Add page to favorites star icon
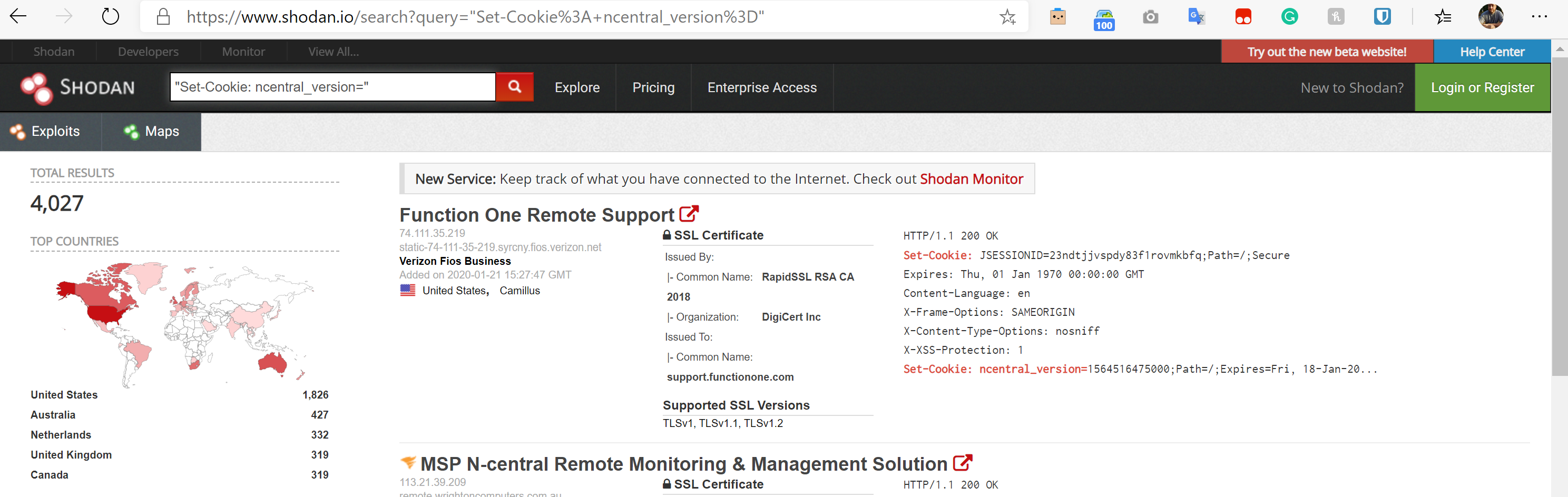Image resolution: width=1568 pixels, height=497 pixels. (x=1007, y=16)
